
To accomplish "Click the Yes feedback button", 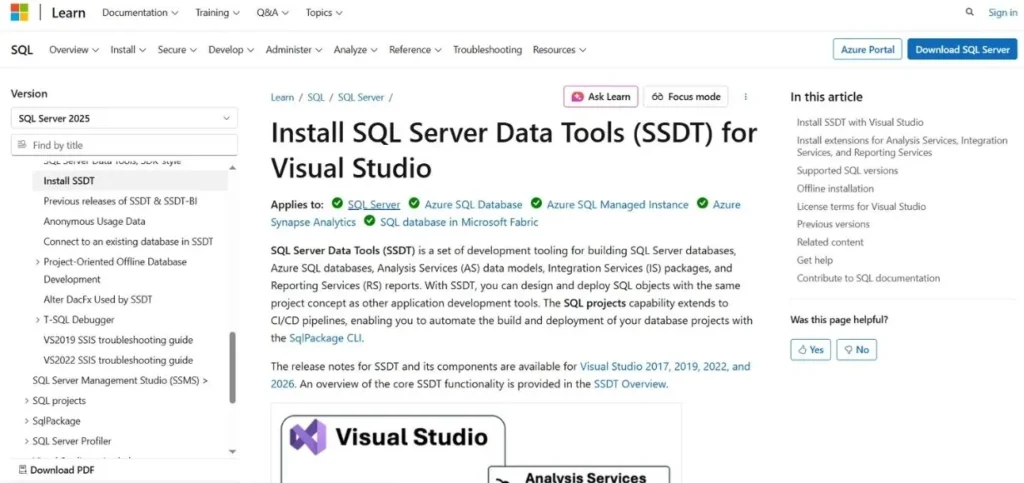I will (810, 350).
